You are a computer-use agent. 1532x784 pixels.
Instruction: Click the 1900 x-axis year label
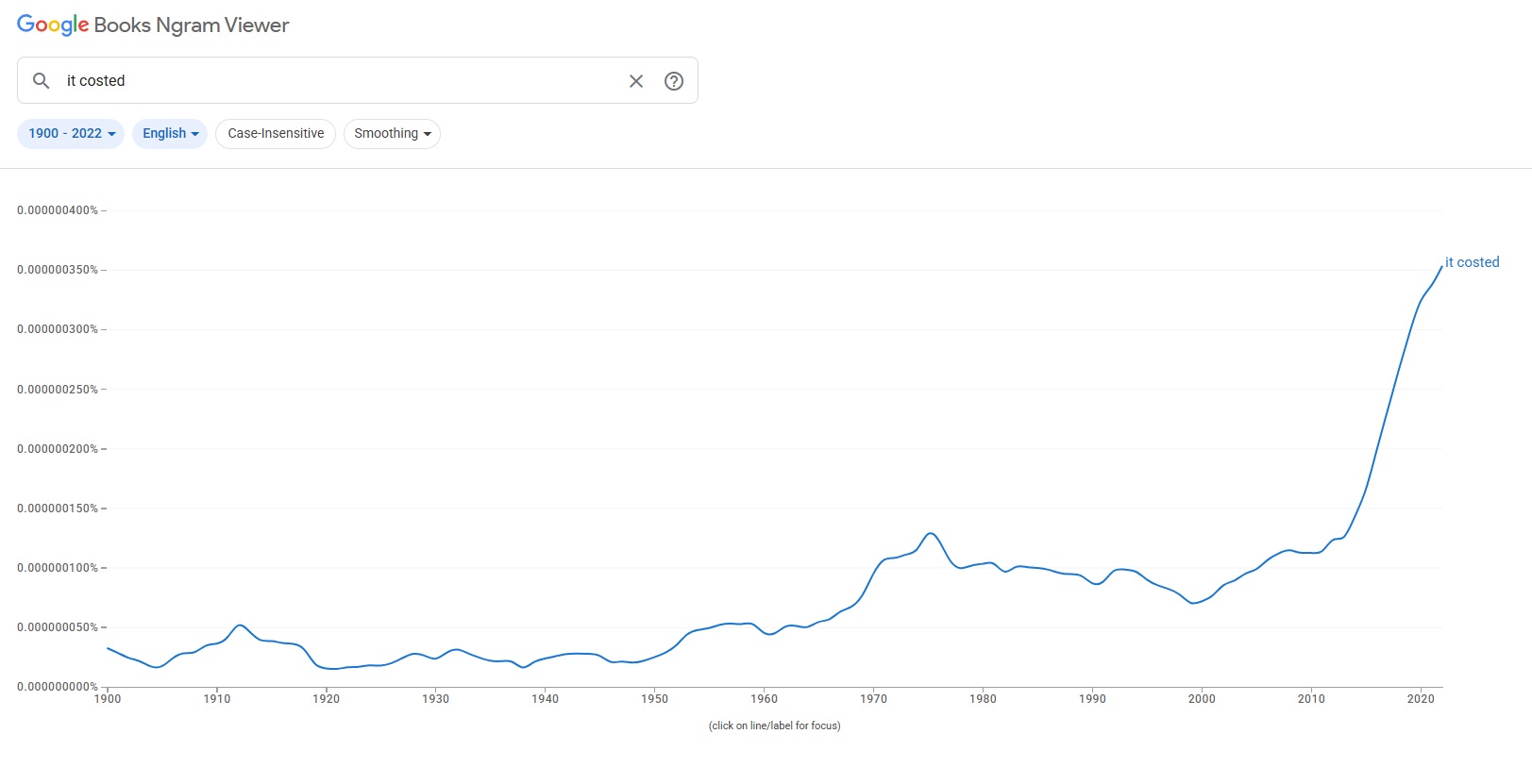click(108, 699)
